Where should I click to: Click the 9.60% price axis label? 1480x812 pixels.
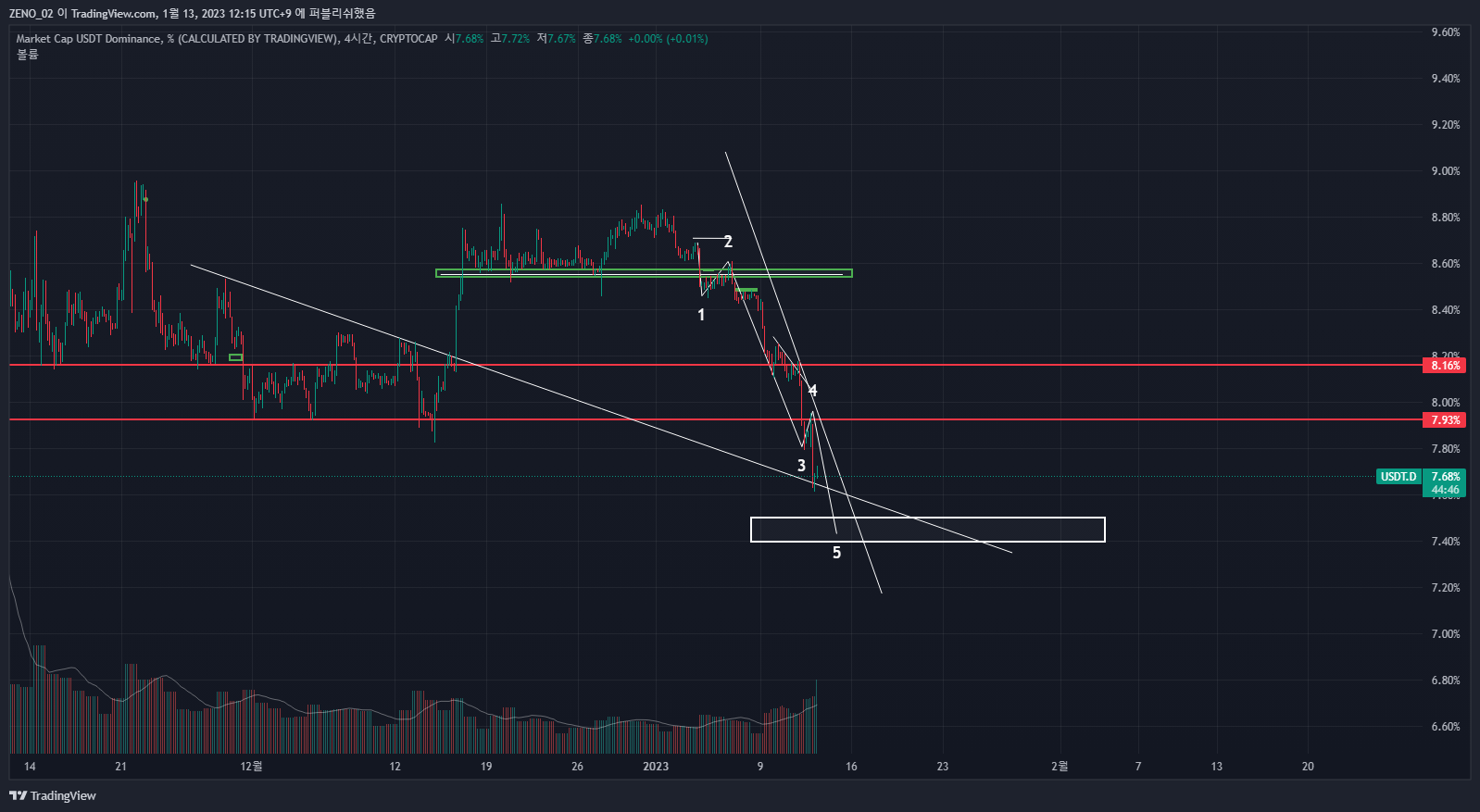coord(1445,32)
